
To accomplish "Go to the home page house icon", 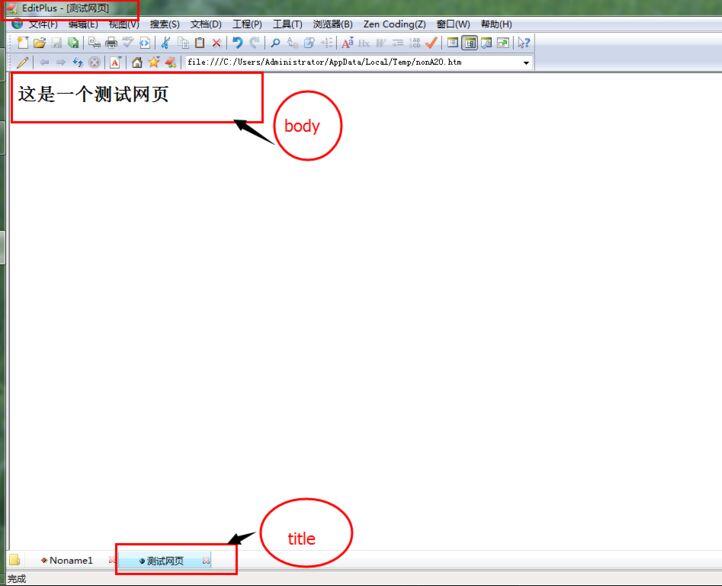I will 137,62.
